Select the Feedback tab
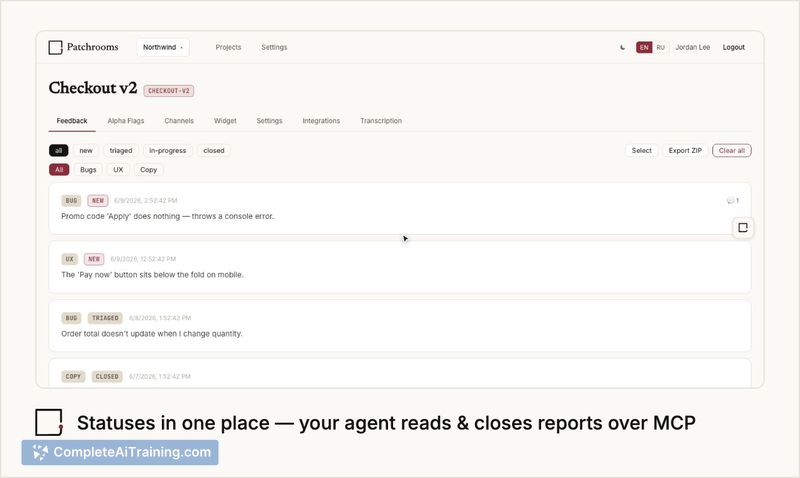800x478 pixels. 72,121
